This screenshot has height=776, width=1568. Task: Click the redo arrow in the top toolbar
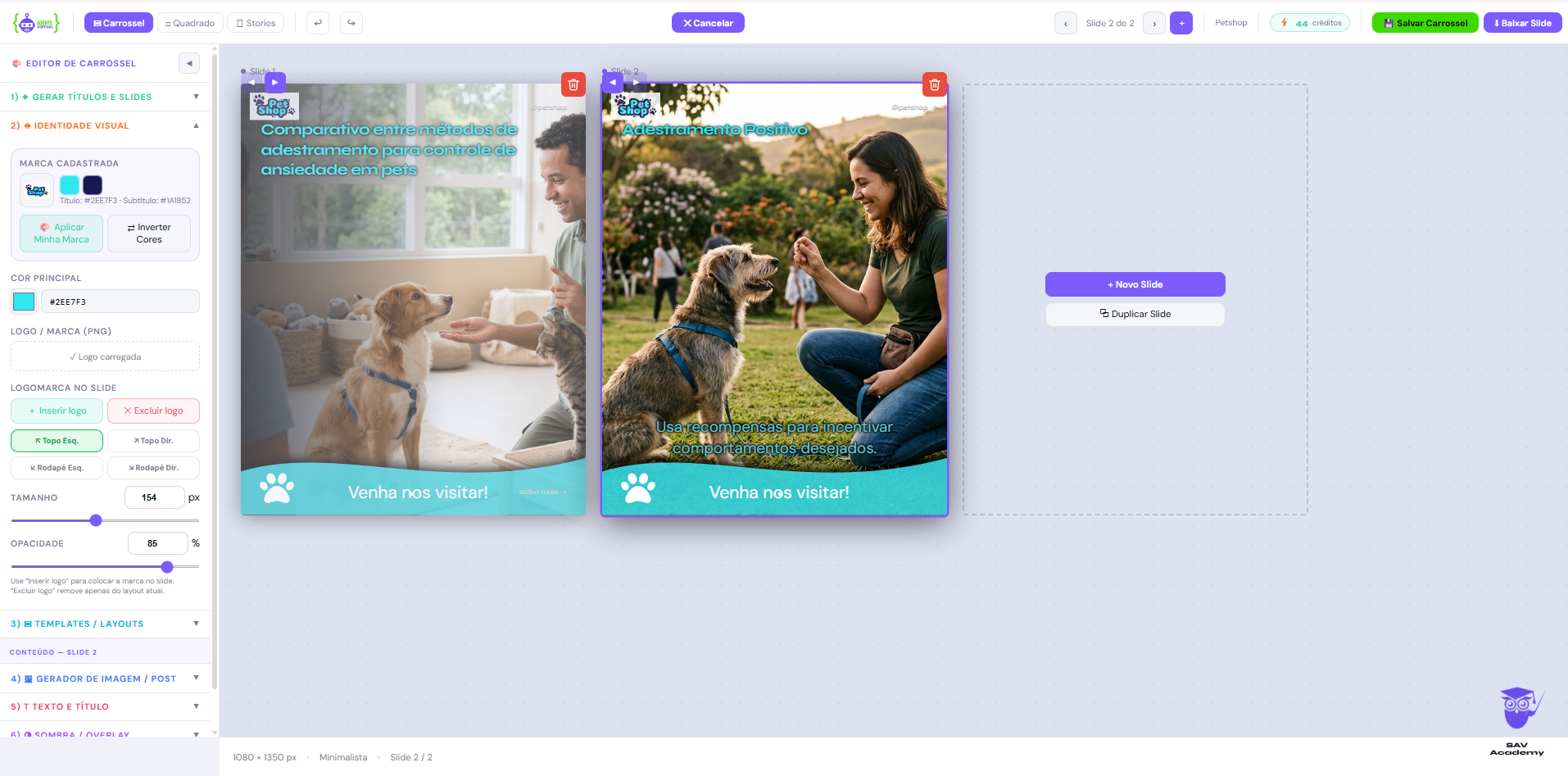pos(351,23)
